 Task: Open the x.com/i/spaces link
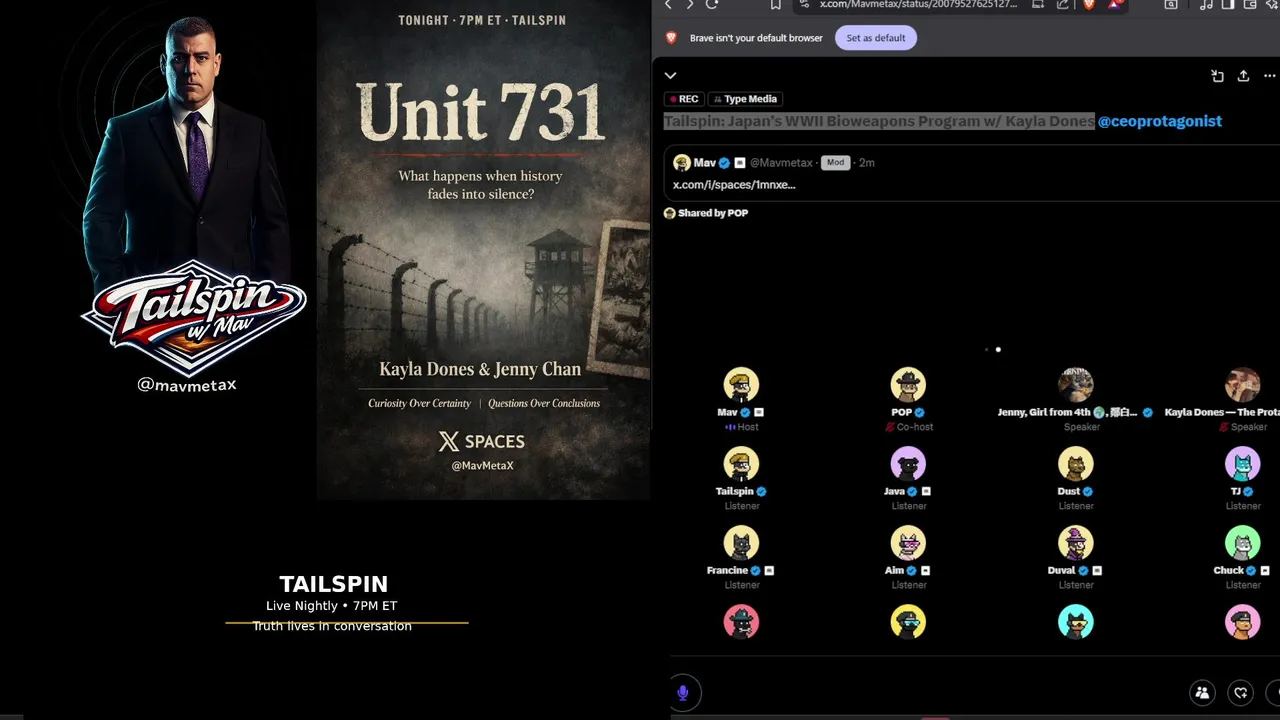tap(734, 185)
